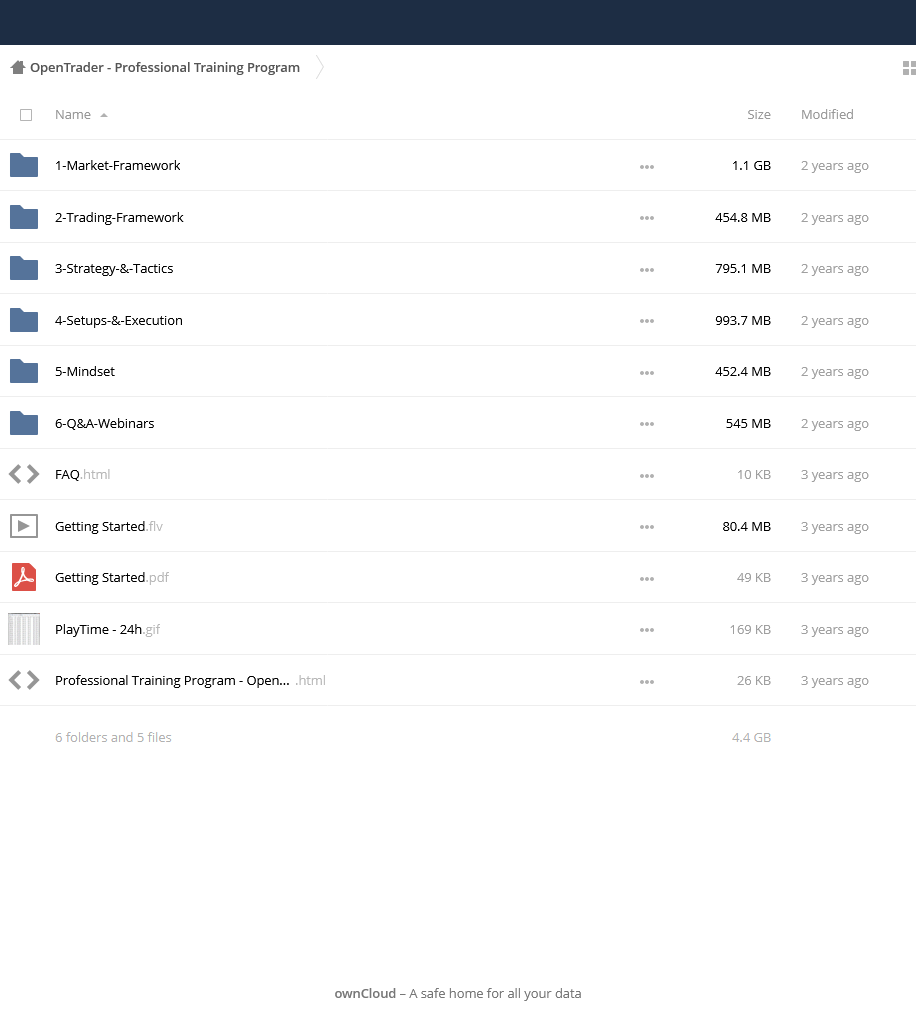
Task: Open the 2-Trading-Framework folder
Action: [x=119, y=217]
